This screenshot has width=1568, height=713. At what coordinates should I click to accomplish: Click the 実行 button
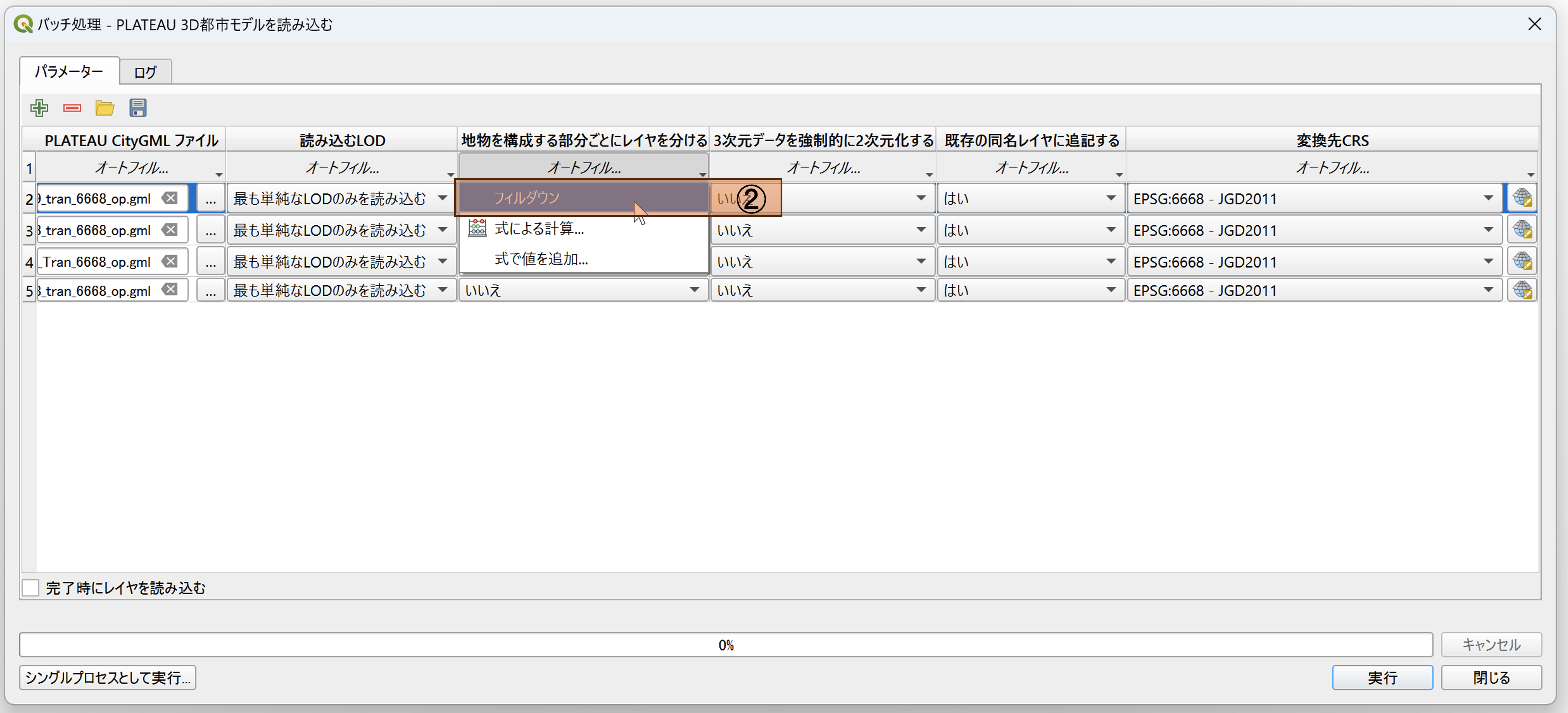coord(1382,677)
